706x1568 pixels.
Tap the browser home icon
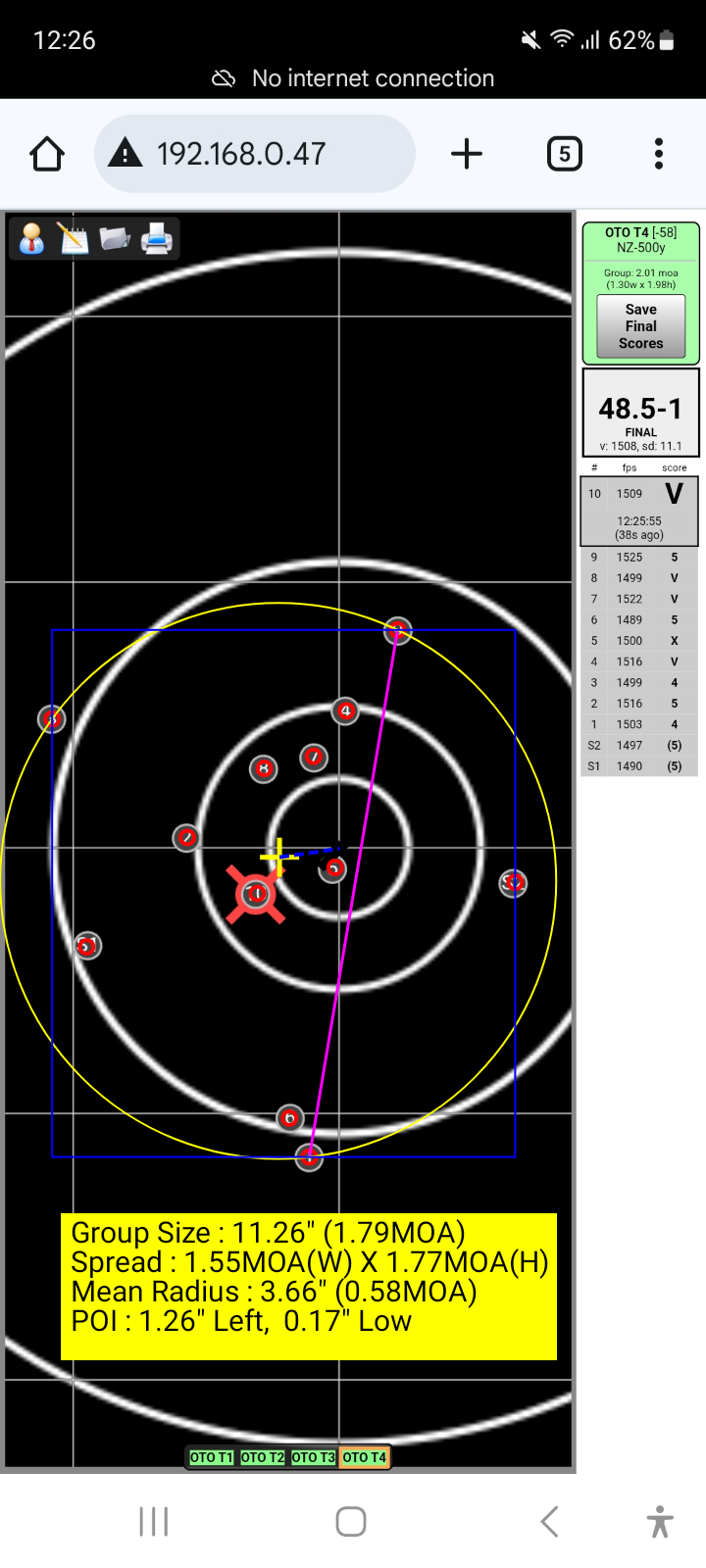point(47,154)
